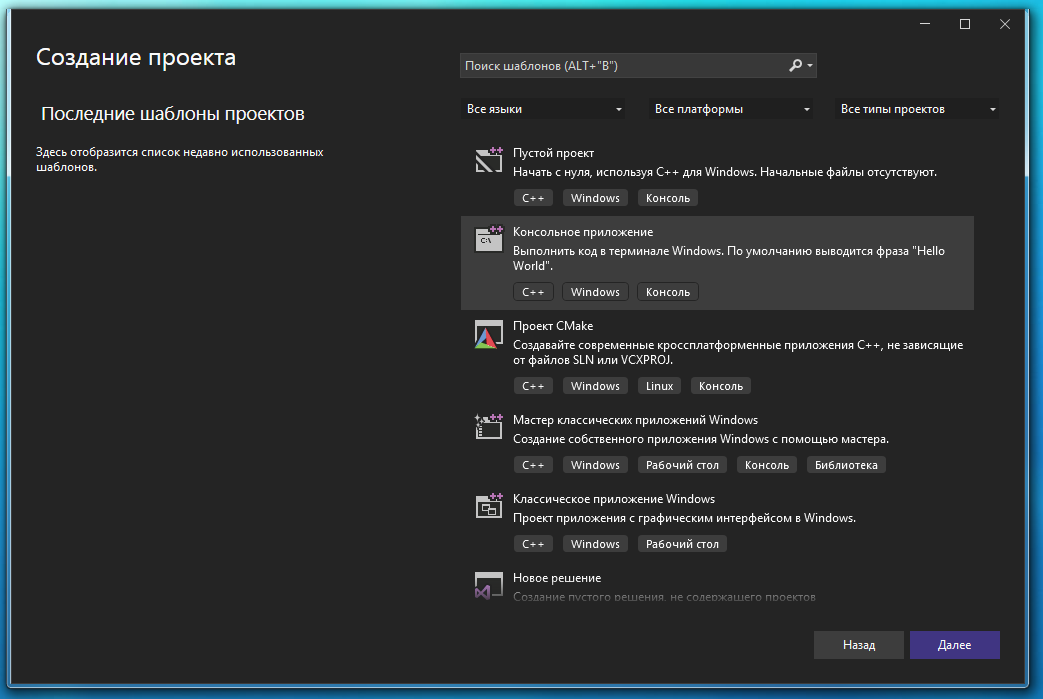Close the Создание проекта dialog
This screenshot has height=699, width=1043.
coord(1005,25)
